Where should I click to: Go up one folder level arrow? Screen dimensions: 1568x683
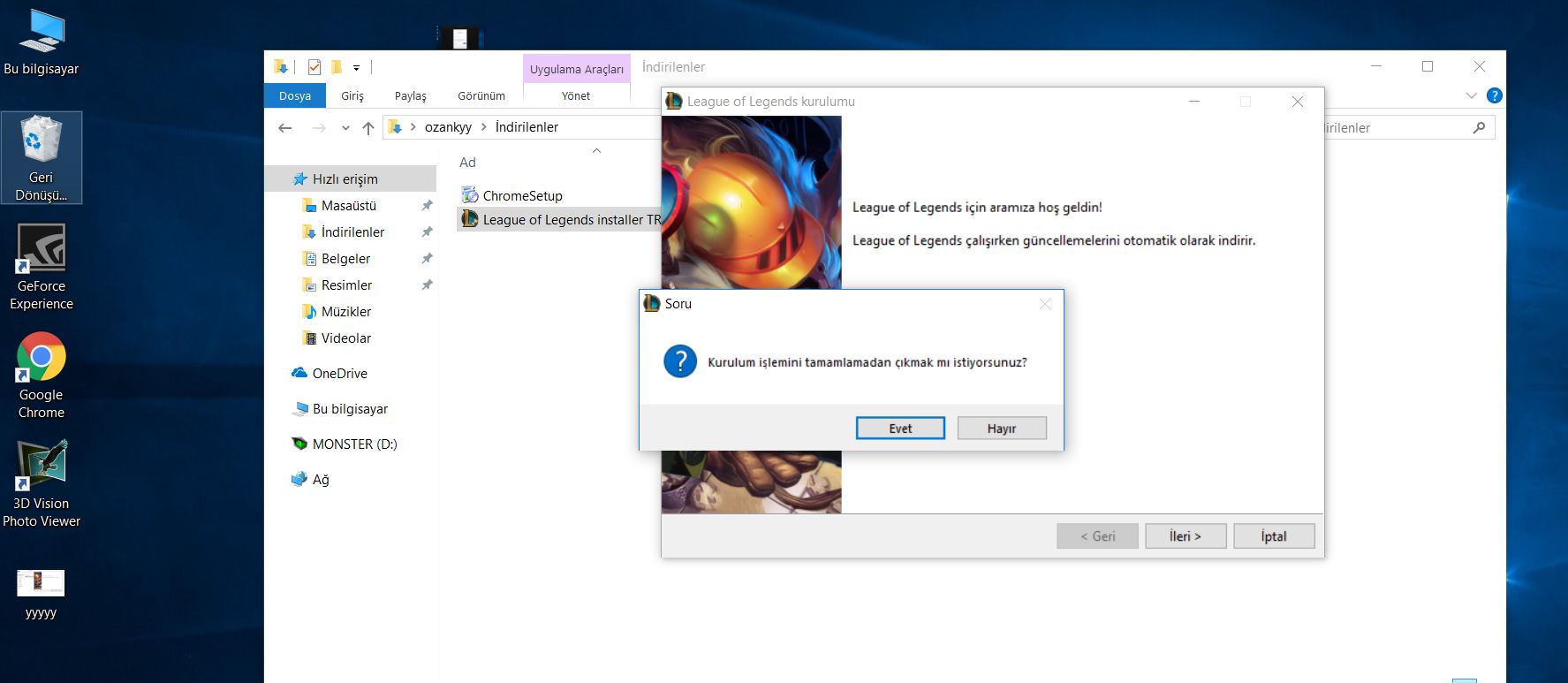click(368, 127)
